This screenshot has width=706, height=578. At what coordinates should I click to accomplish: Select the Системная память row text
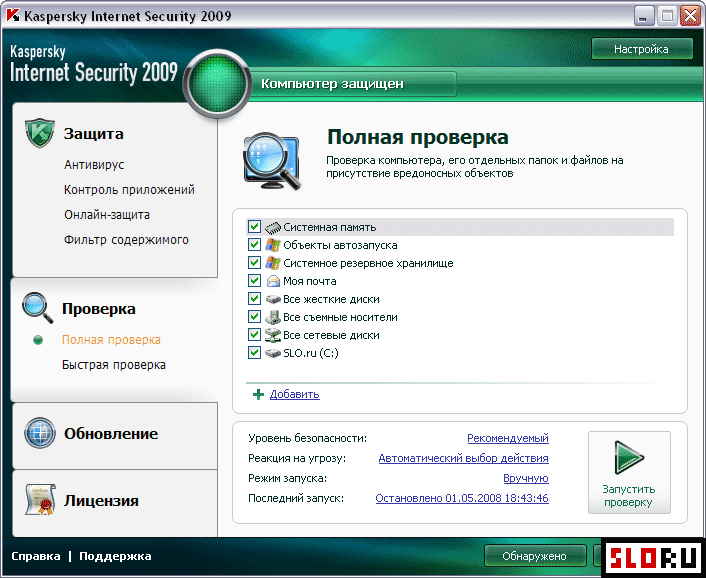click(330, 227)
